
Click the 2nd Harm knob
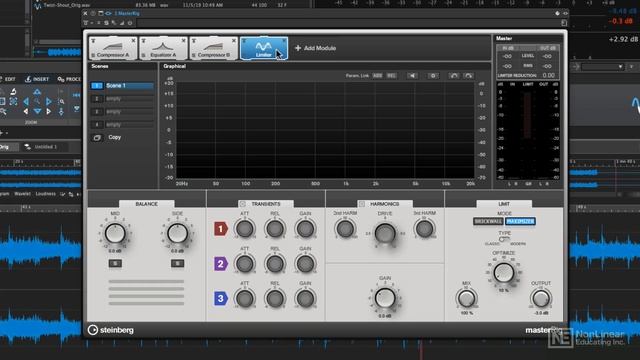[345, 229]
